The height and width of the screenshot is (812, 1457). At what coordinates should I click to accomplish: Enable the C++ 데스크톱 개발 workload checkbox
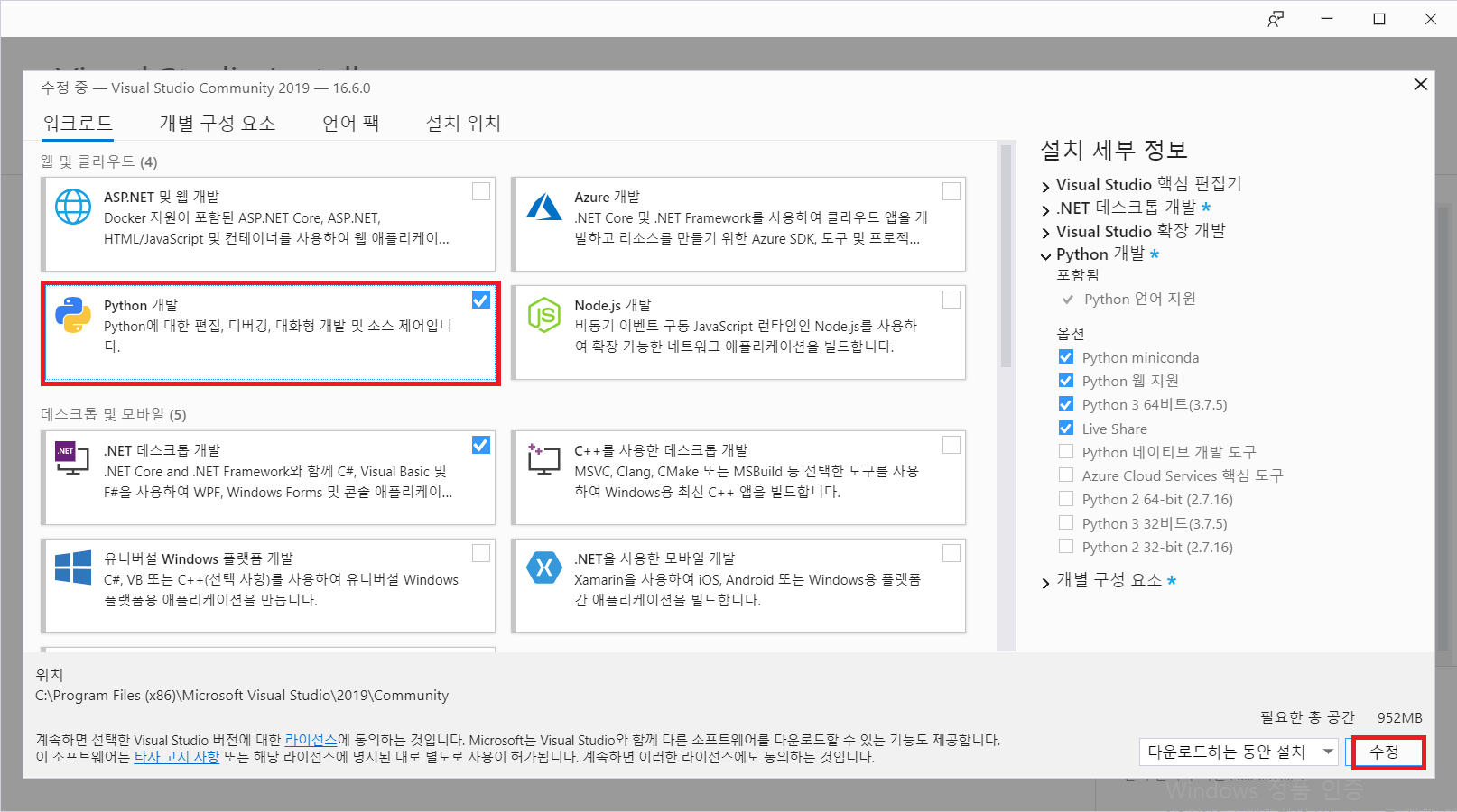coord(951,445)
